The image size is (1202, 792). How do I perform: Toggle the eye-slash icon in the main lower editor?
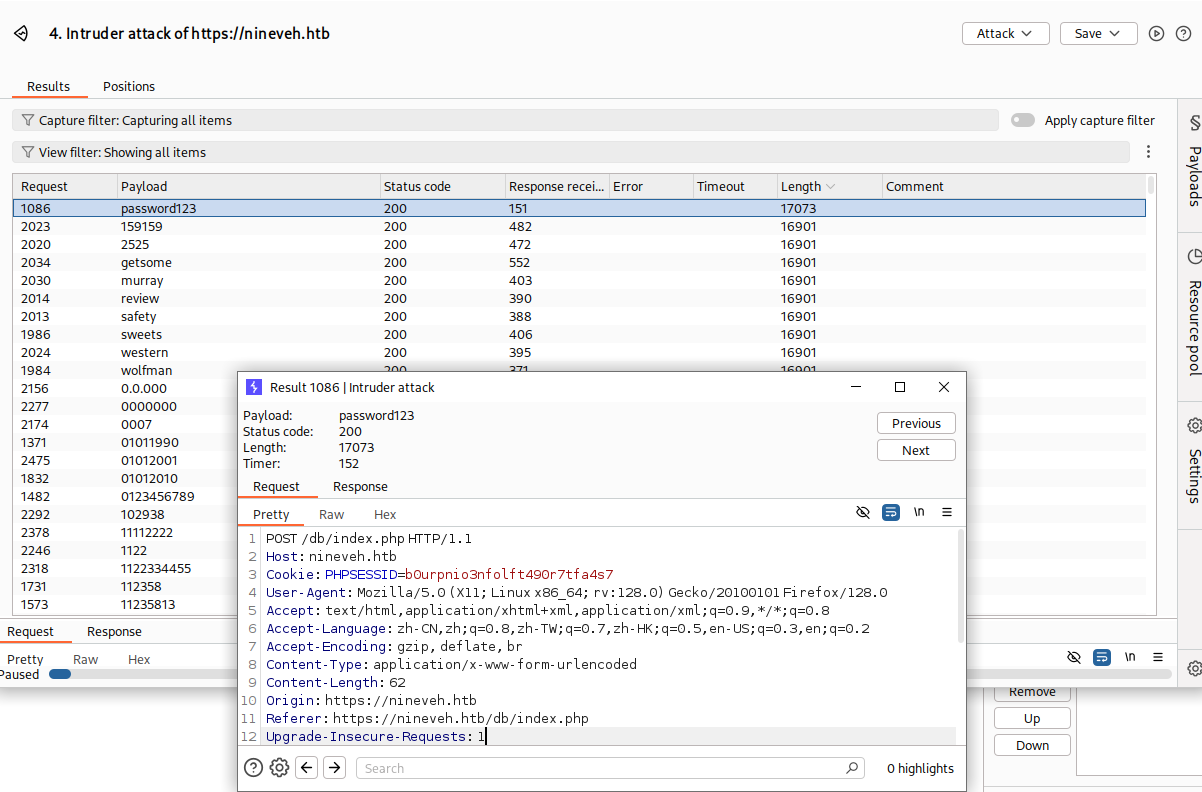point(1074,657)
